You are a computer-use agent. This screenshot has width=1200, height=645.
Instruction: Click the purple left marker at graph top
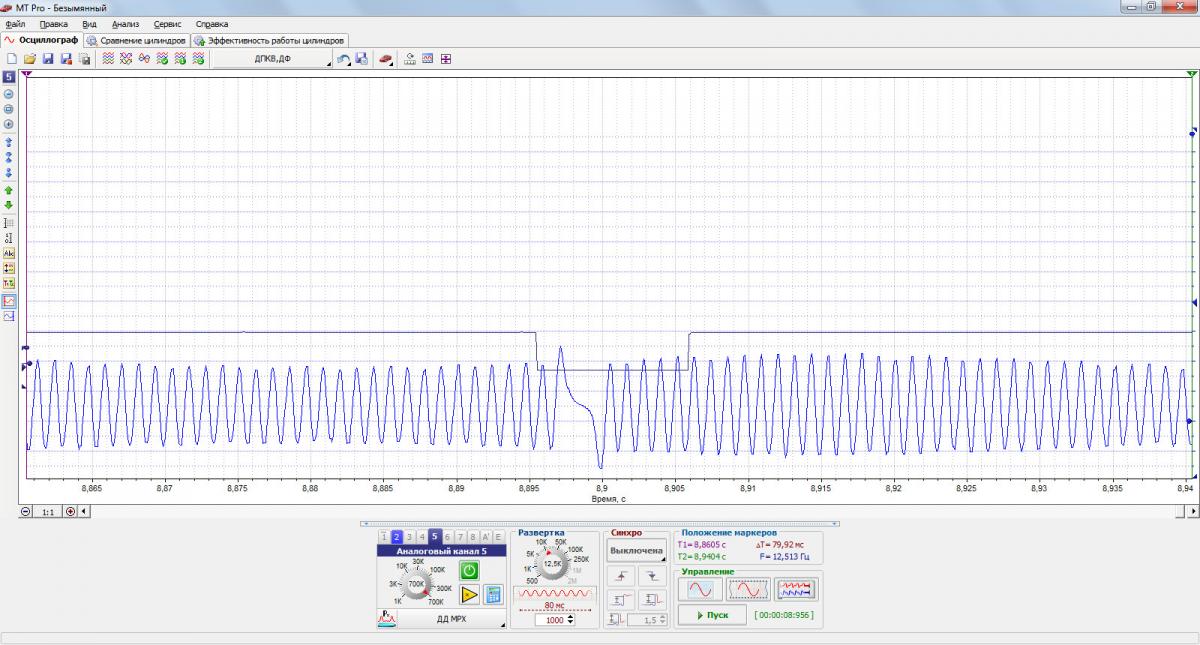pos(26,74)
